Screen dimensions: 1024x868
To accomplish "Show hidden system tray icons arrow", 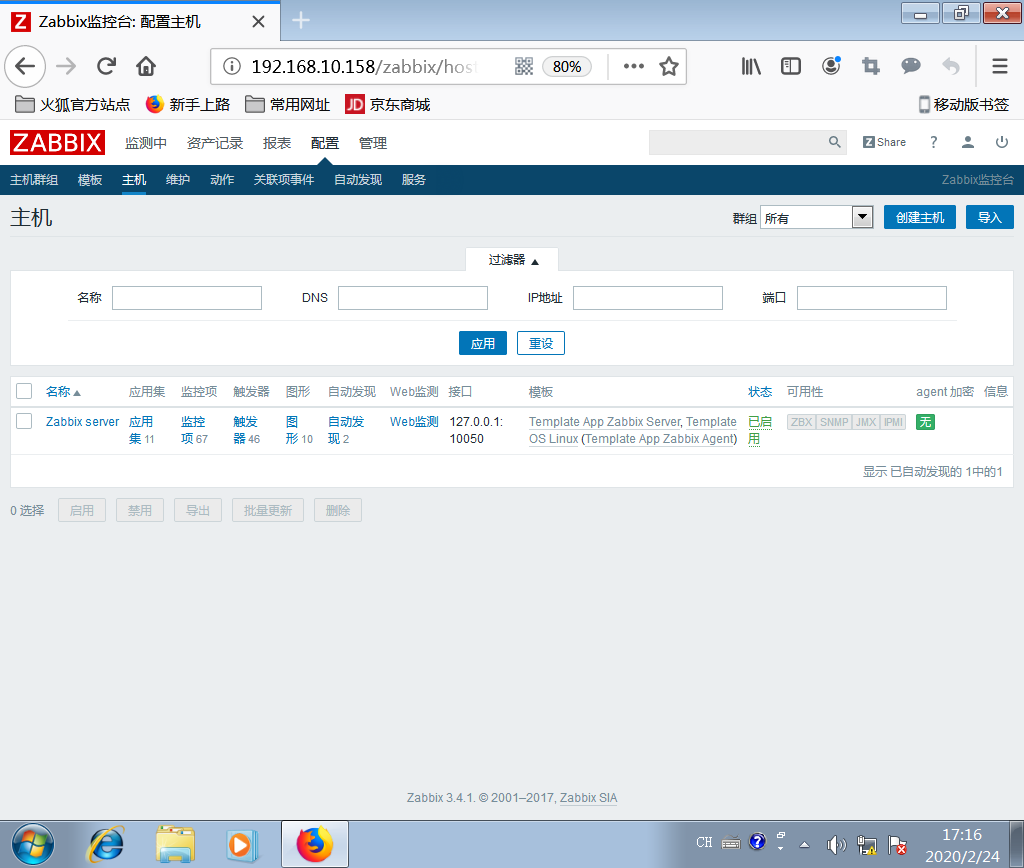I will [x=805, y=844].
